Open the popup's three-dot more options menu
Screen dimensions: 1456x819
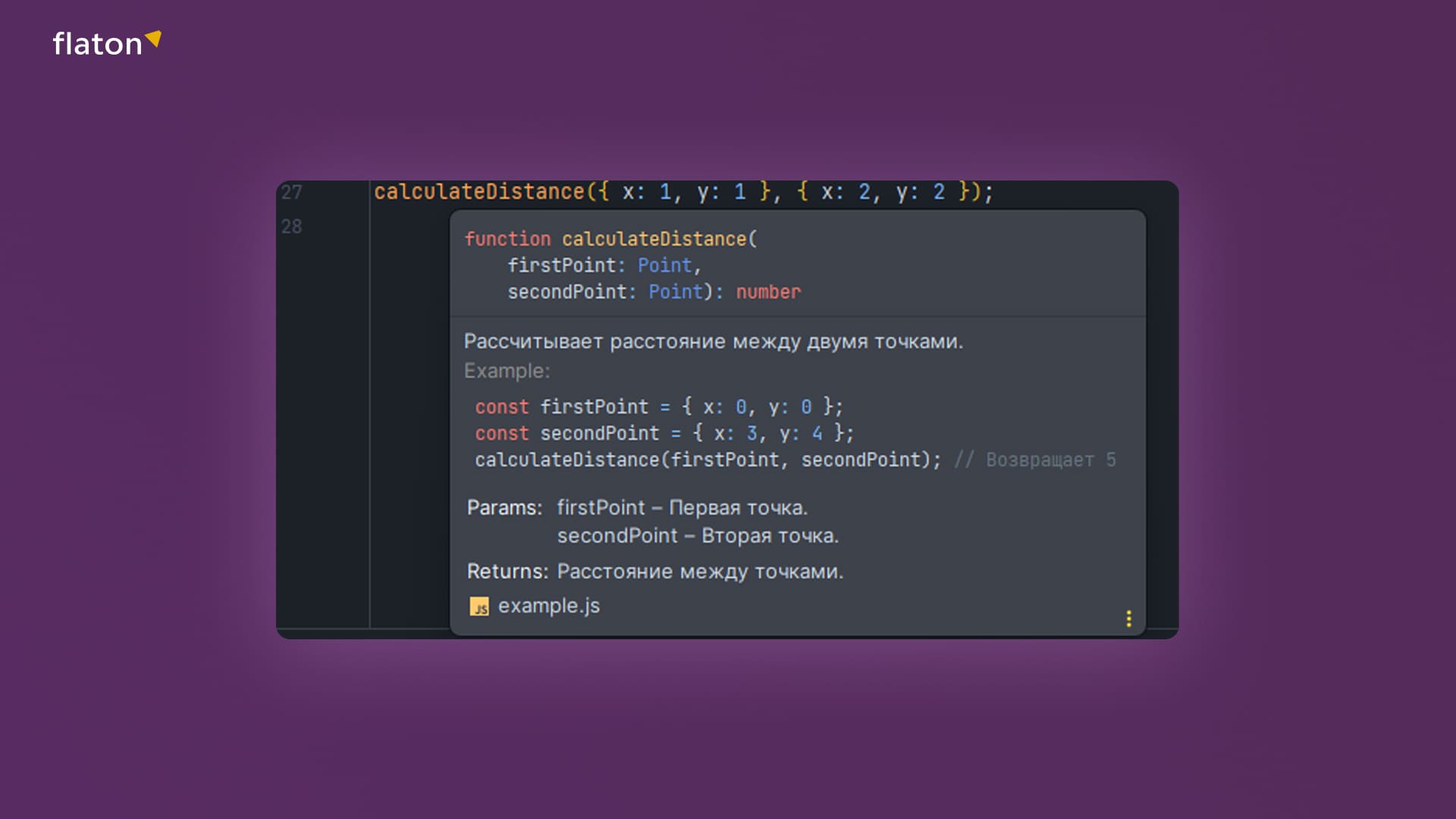pos(1128,619)
